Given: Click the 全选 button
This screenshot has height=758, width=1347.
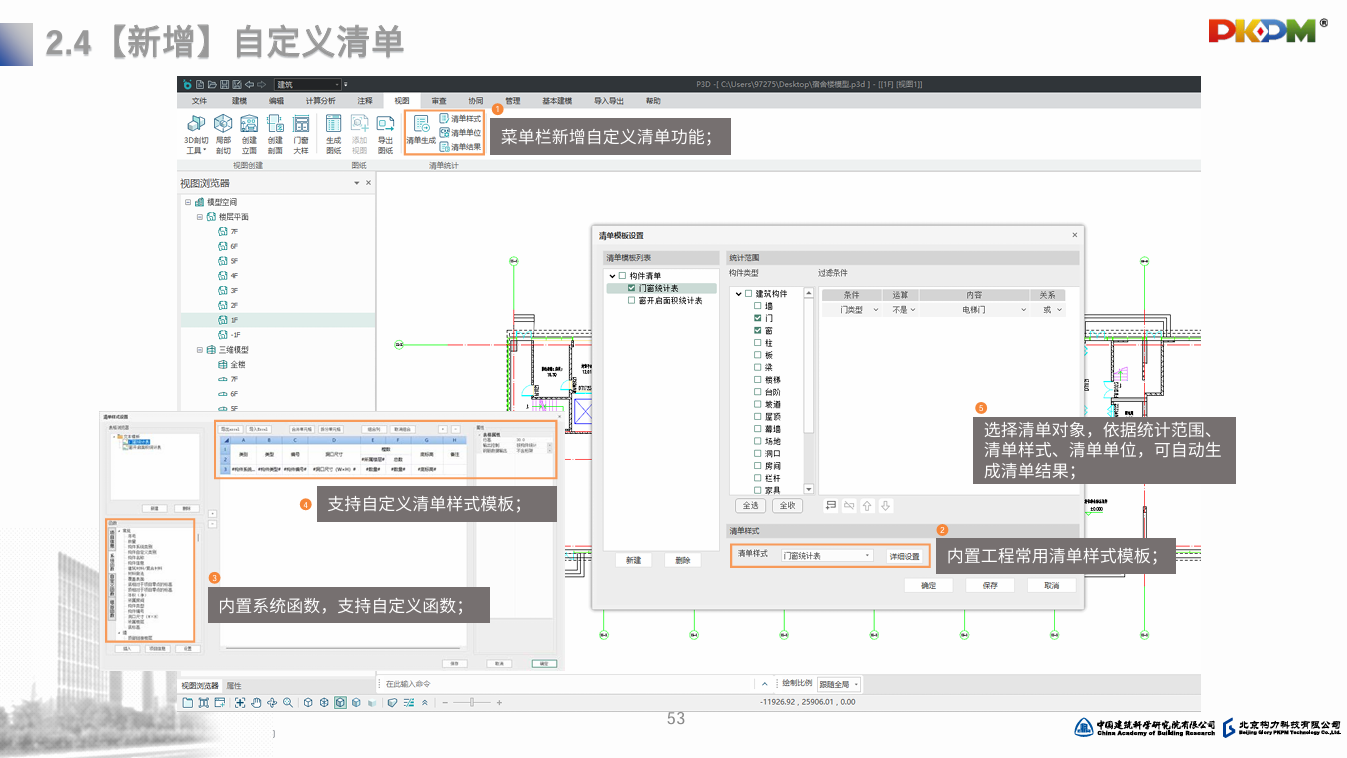Looking at the screenshot, I should (x=750, y=506).
